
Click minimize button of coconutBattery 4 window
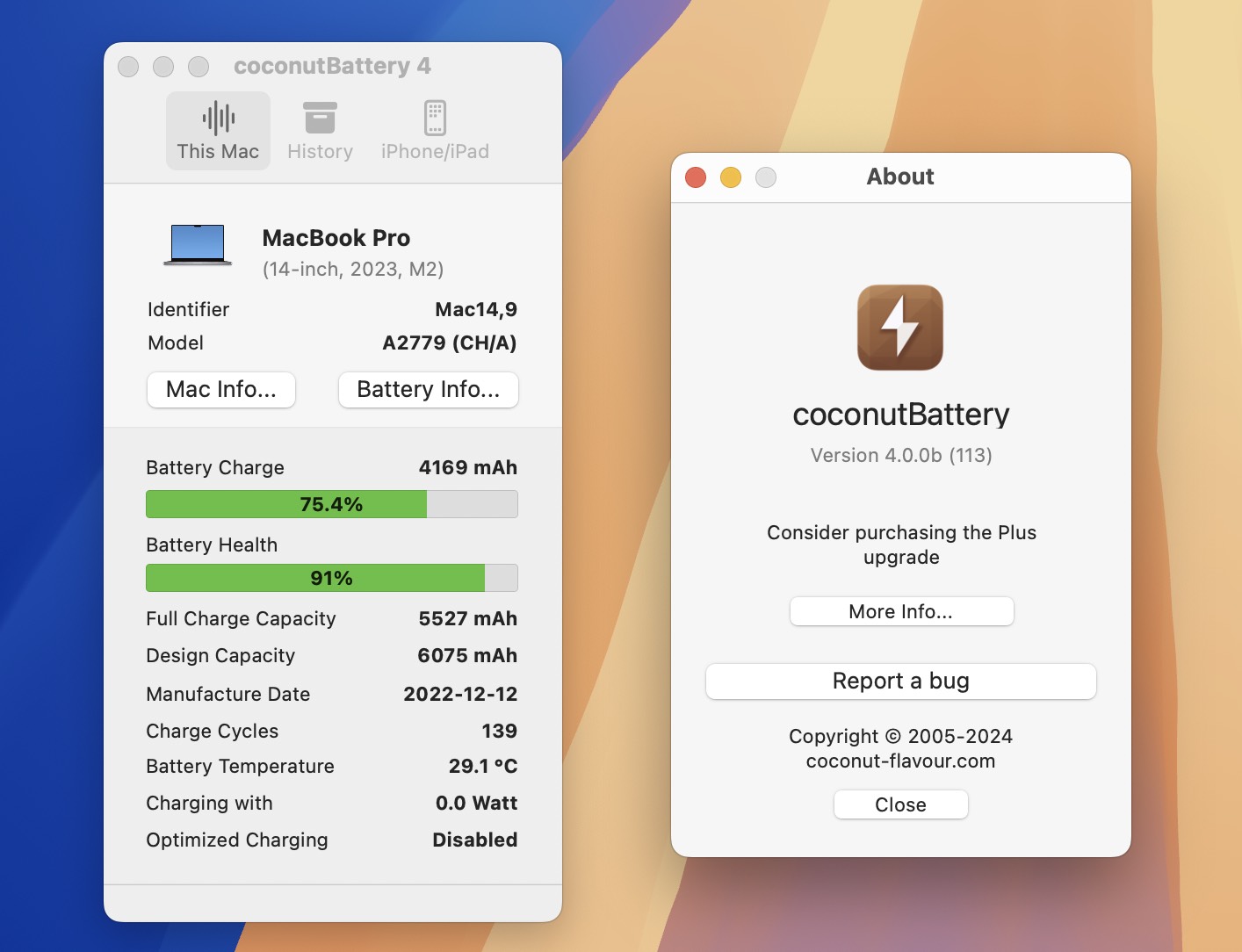click(163, 67)
